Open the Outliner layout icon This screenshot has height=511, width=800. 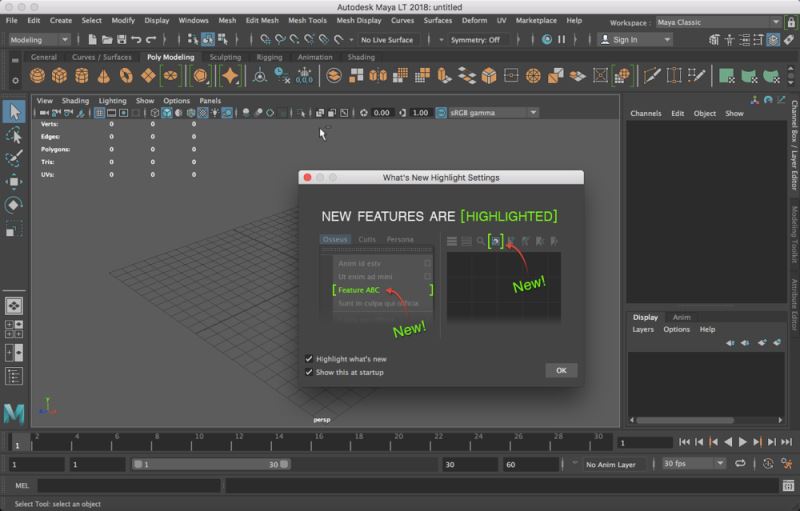pyautogui.click(x=14, y=376)
